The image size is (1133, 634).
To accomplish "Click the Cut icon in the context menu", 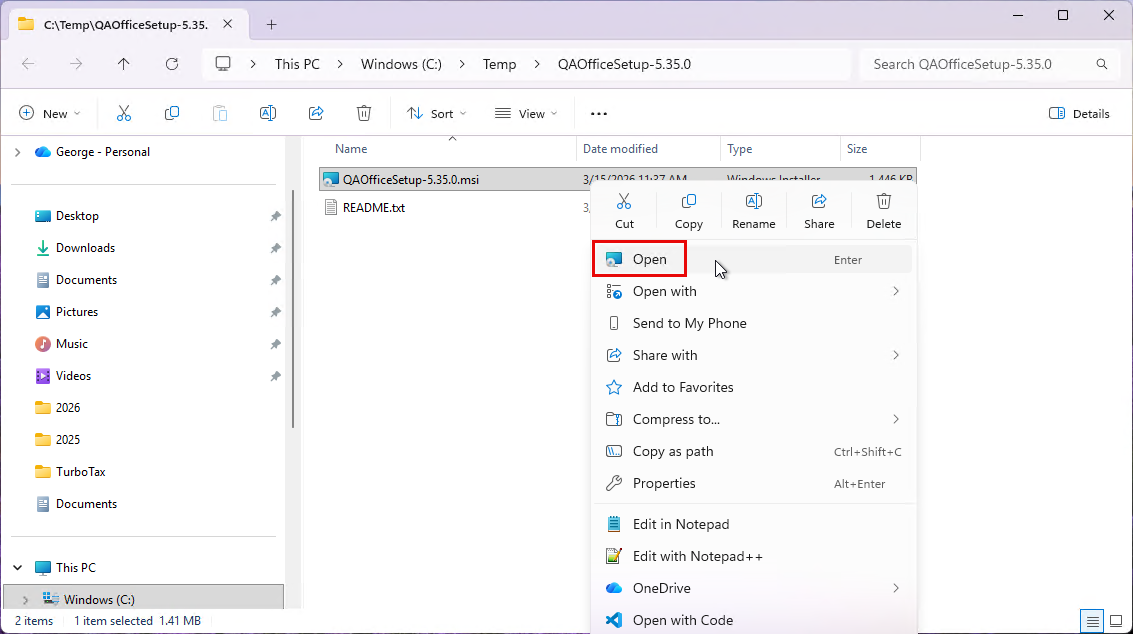I will click(x=624, y=210).
